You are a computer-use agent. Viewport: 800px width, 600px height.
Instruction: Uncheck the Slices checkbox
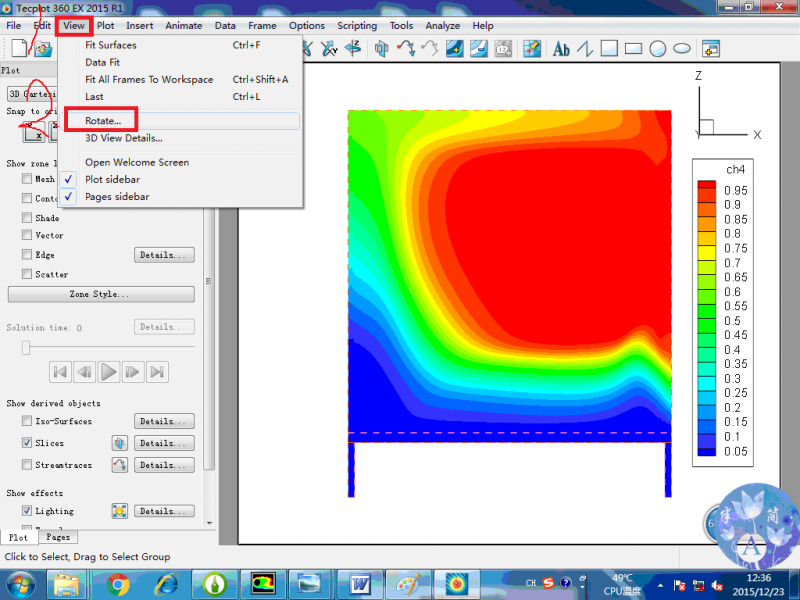point(27,442)
